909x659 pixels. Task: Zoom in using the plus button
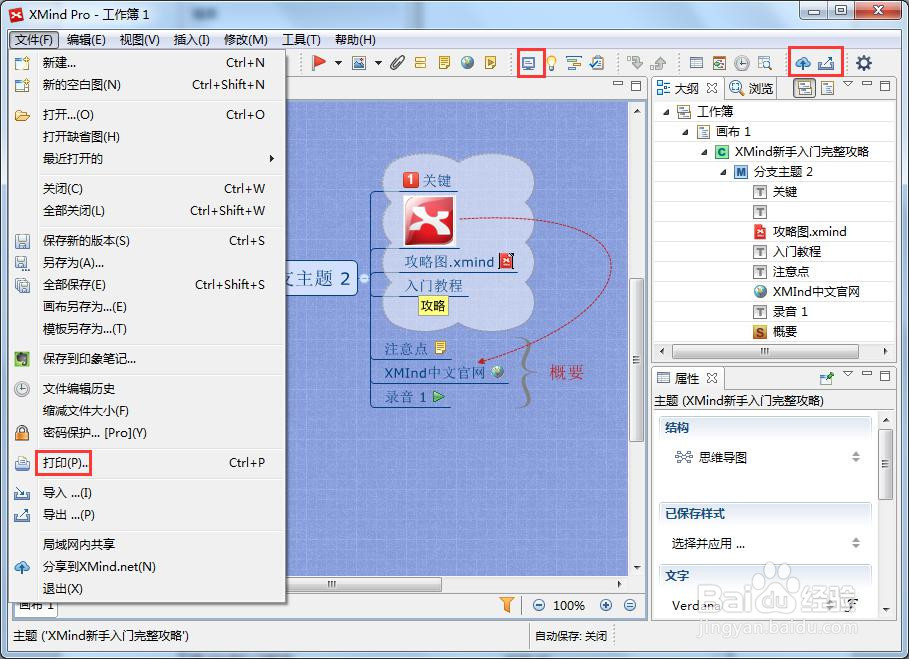click(x=605, y=605)
